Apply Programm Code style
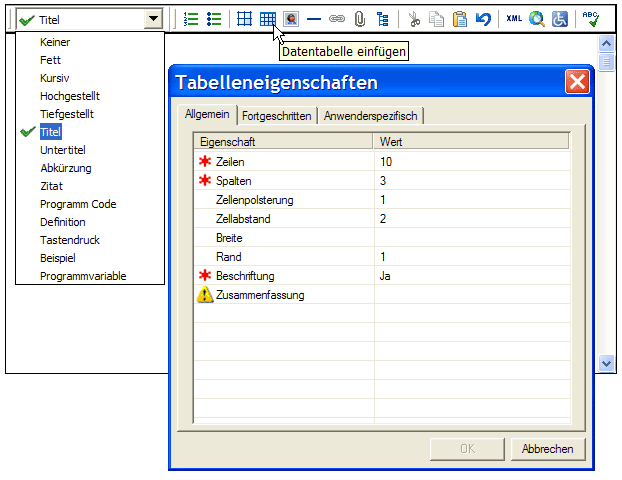622x480 pixels. click(78, 204)
